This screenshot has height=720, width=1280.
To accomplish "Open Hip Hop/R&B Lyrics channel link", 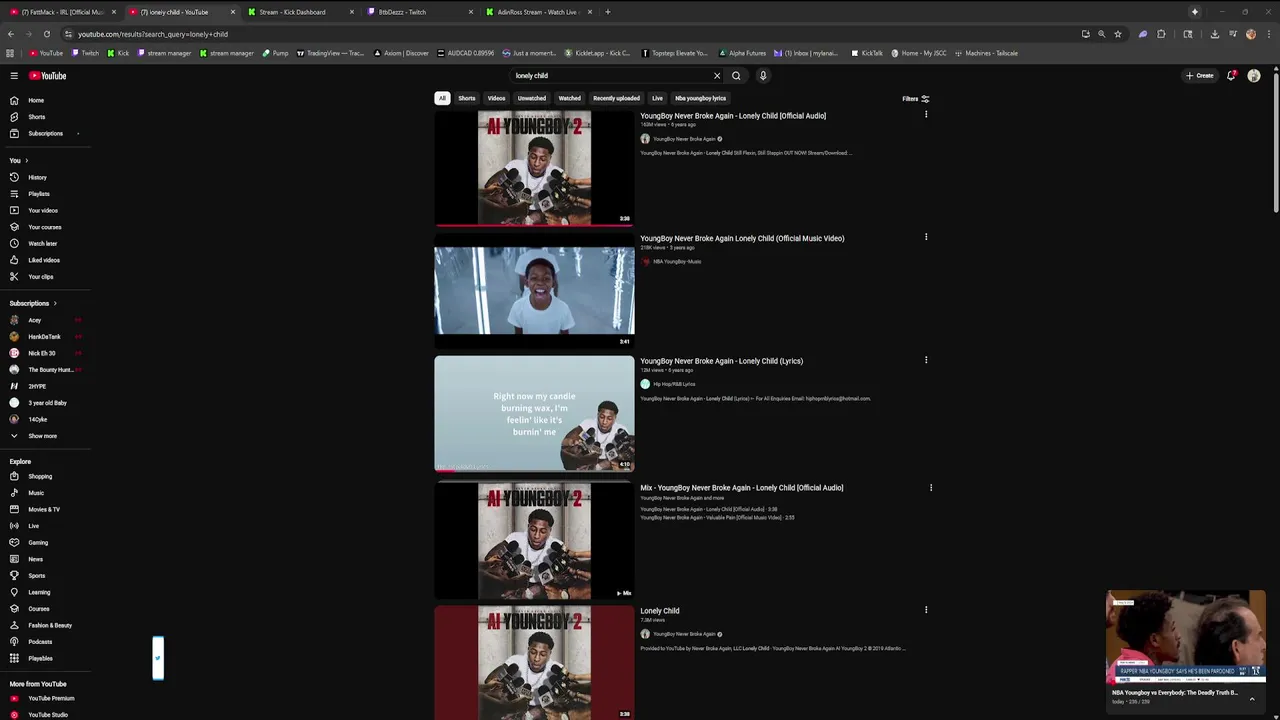I will point(674,384).
